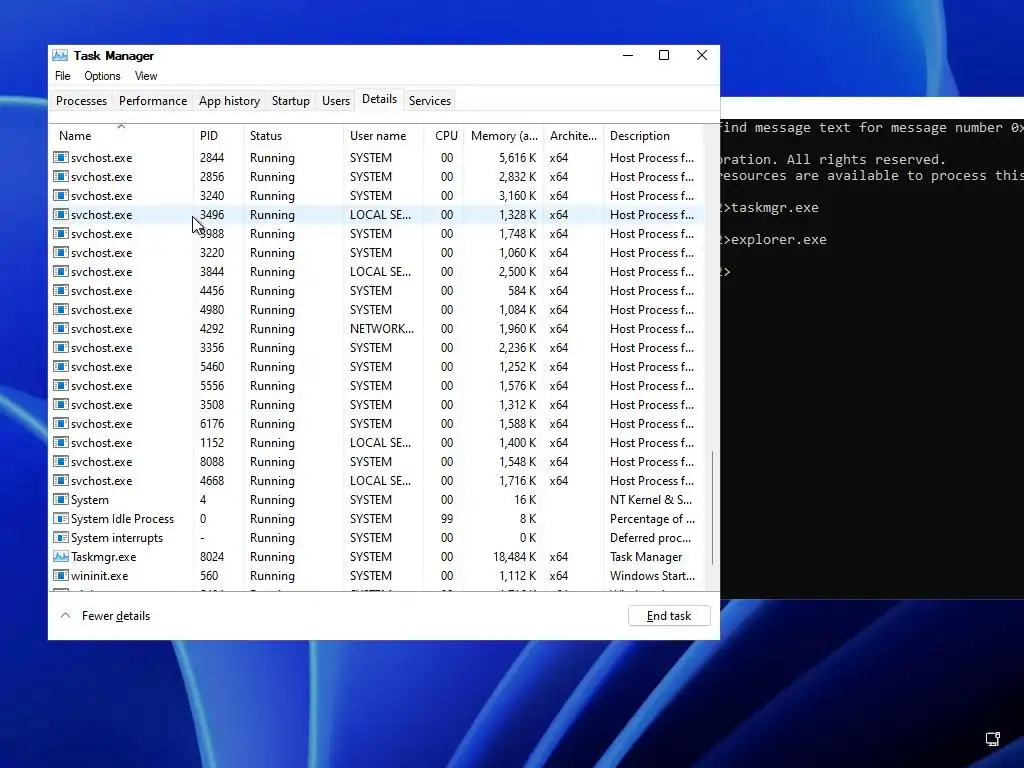This screenshot has width=1024, height=768.
Task: Click the icon of svchost.exe PID 4980
Action: 61,309
